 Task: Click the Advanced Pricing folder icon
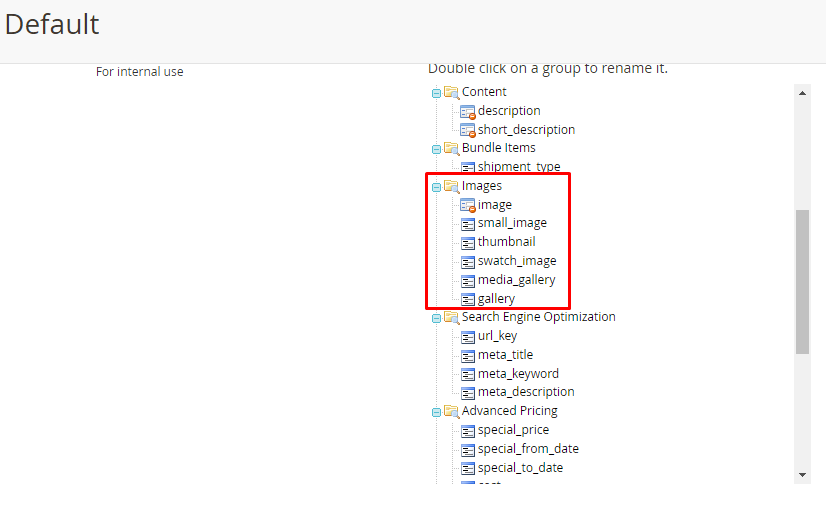(451, 411)
